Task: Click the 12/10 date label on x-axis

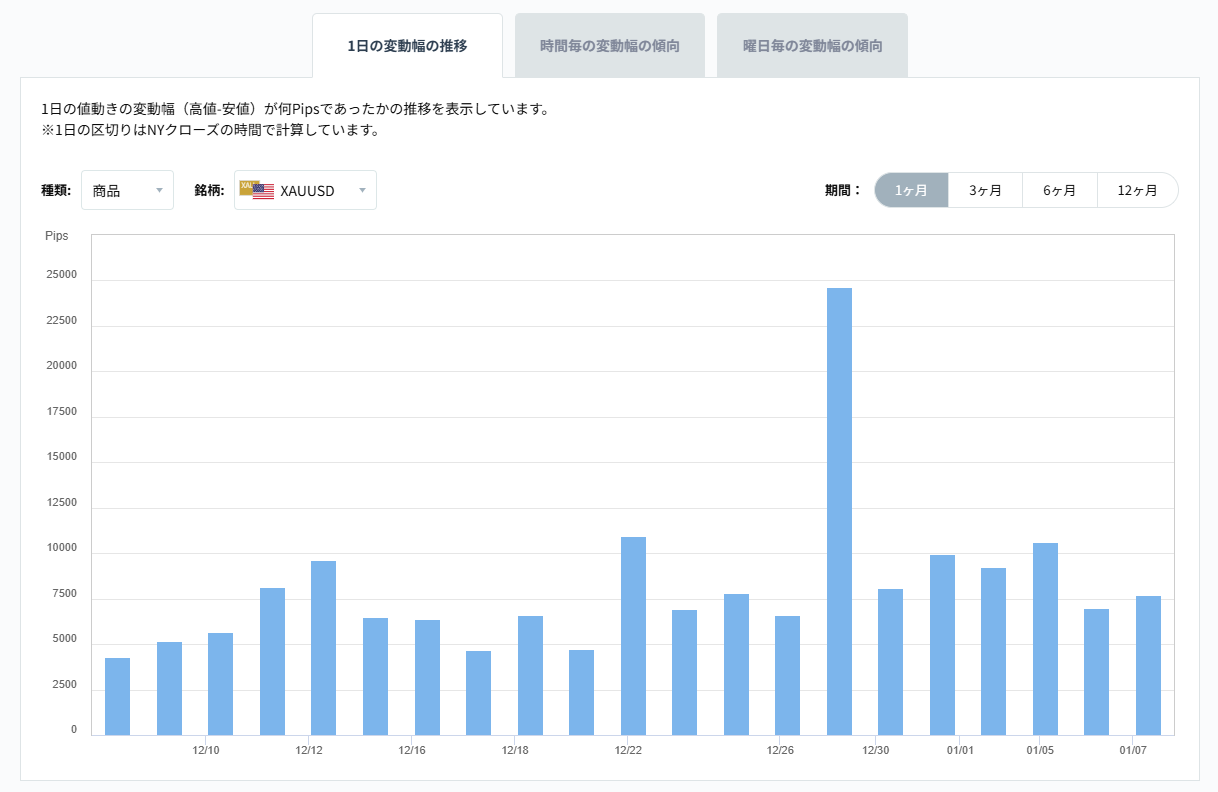Action: [x=207, y=748]
